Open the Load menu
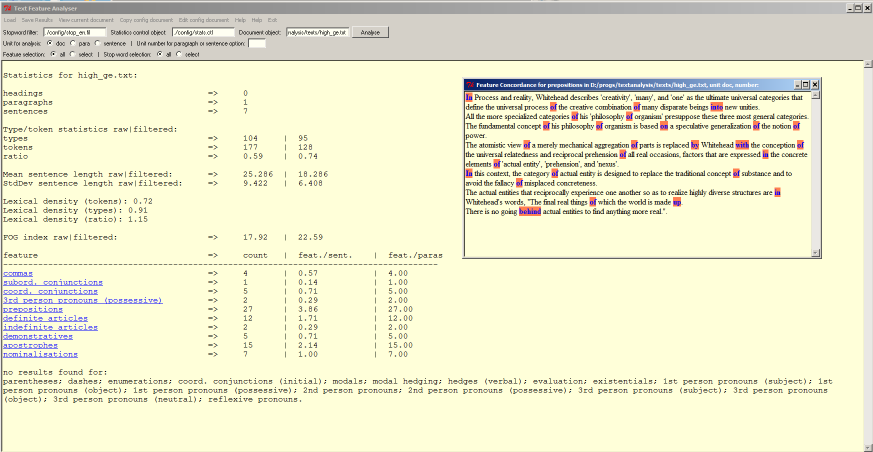Image resolution: width=873 pixels, height=452 pixels. click(x=9, y=20)
